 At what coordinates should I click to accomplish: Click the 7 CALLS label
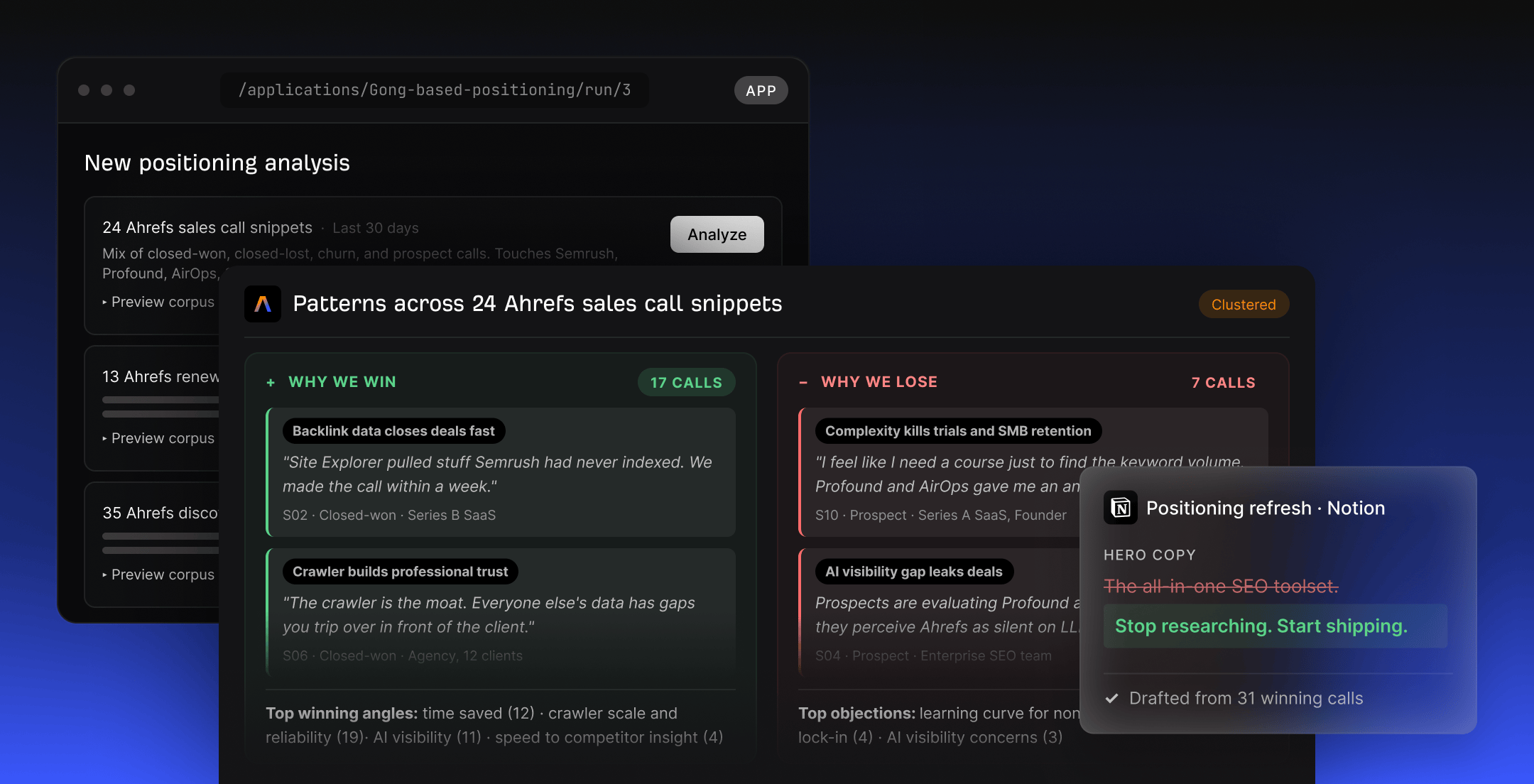coord(1223,382)
